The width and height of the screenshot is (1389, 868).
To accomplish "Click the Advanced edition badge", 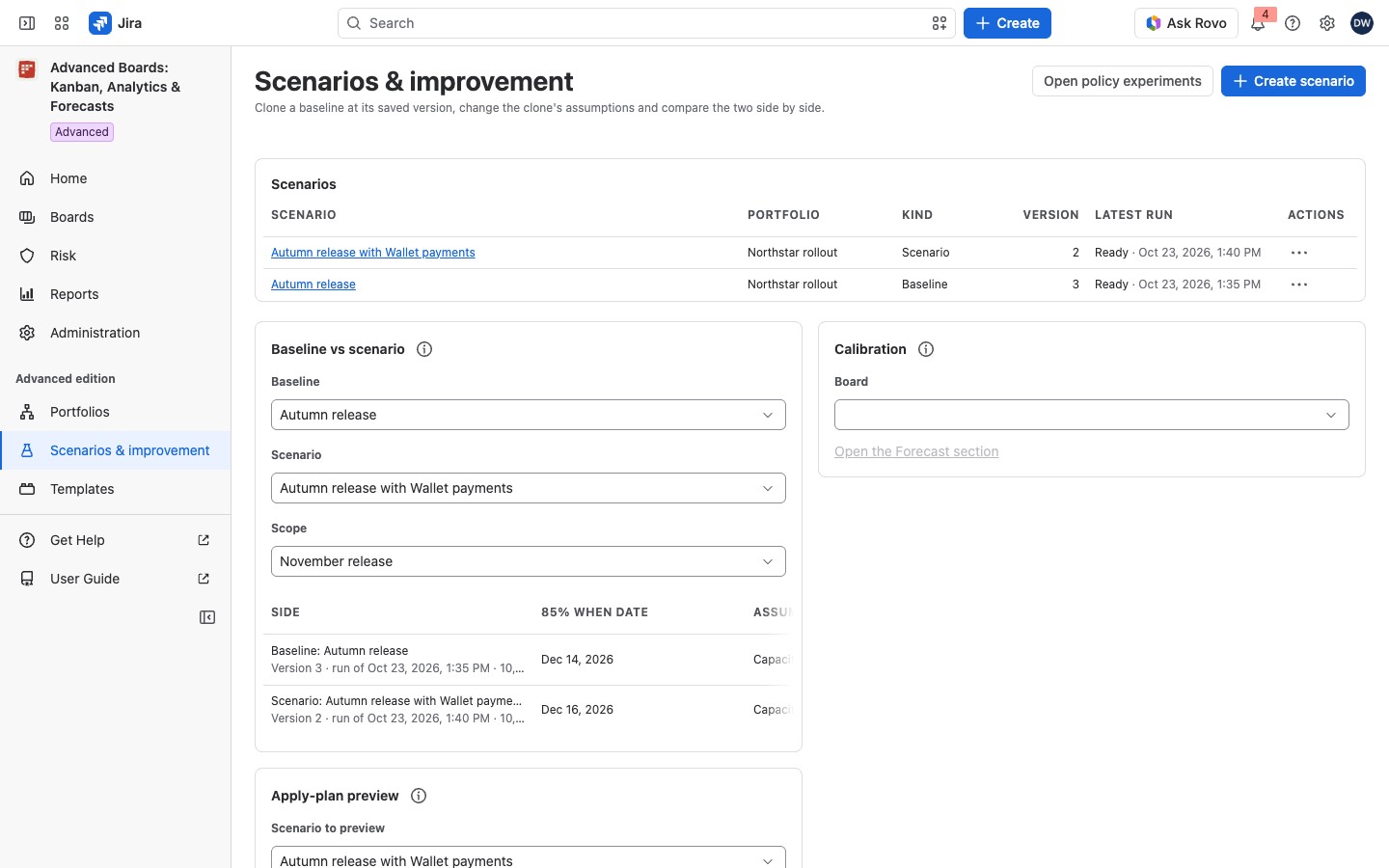I will [x=82, y=132].
